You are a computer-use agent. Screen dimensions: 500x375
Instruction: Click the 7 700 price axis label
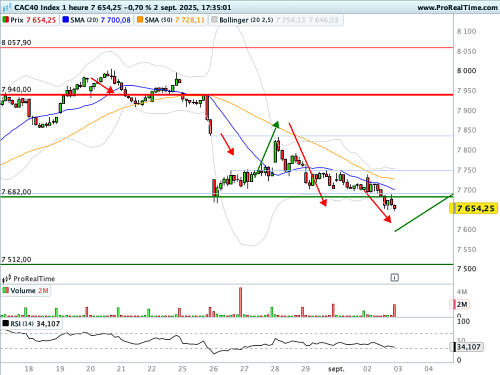(x=466, y=190)
